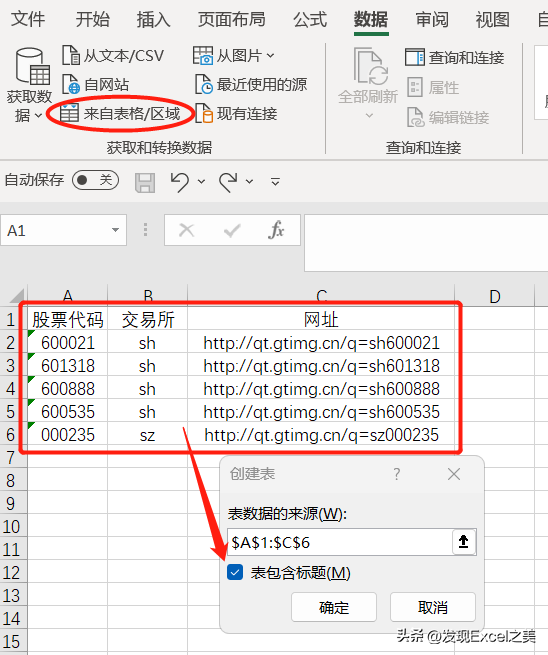Screen dimensions: 548x655
Task: Click URL cell ending sh600021
Action: [x=321, y=343]
